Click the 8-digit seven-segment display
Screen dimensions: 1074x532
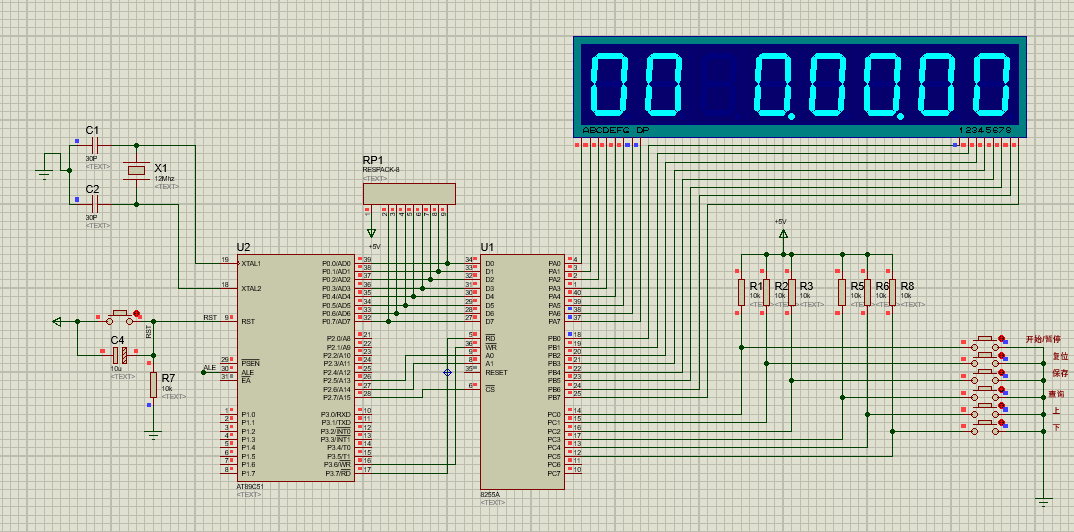click(800, 85)
